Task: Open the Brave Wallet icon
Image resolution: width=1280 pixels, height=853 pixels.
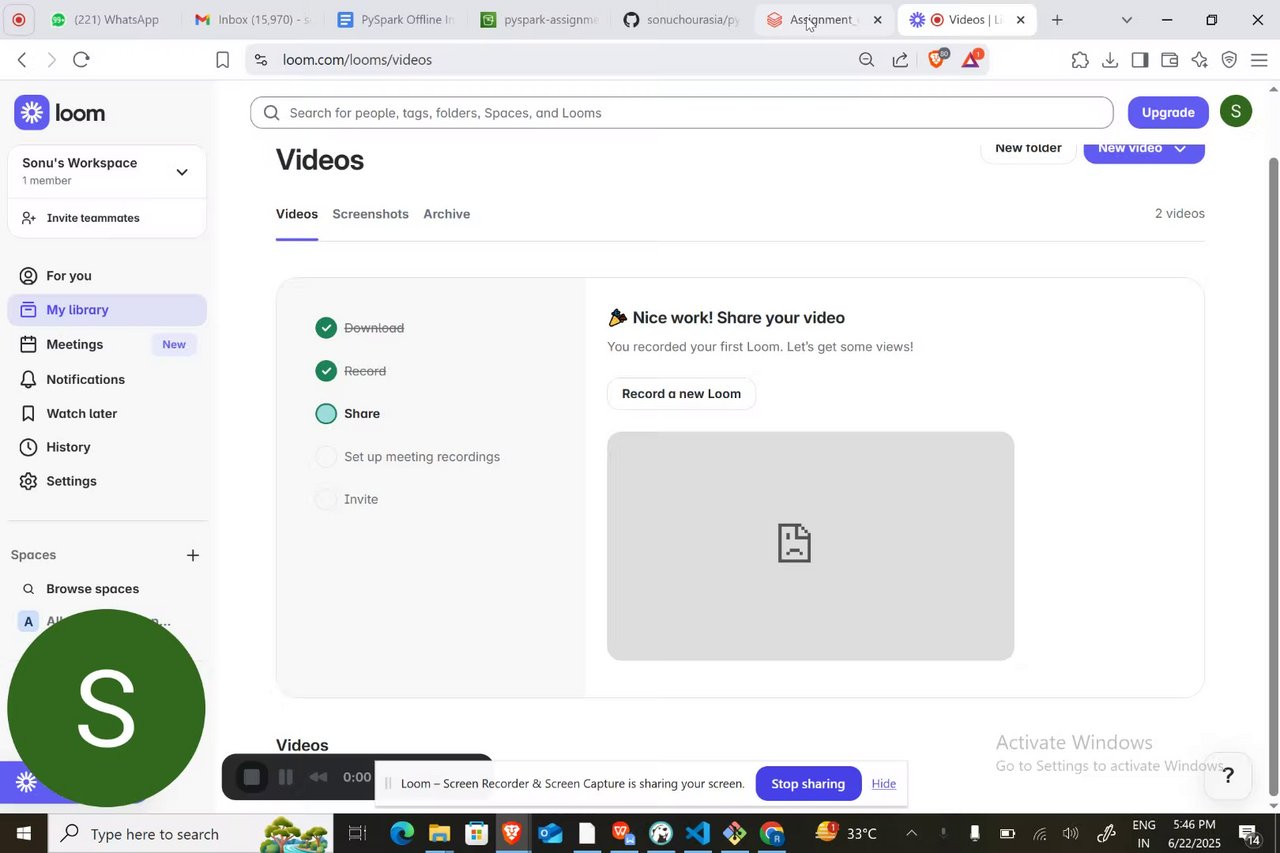Action: pos(1169,60)
